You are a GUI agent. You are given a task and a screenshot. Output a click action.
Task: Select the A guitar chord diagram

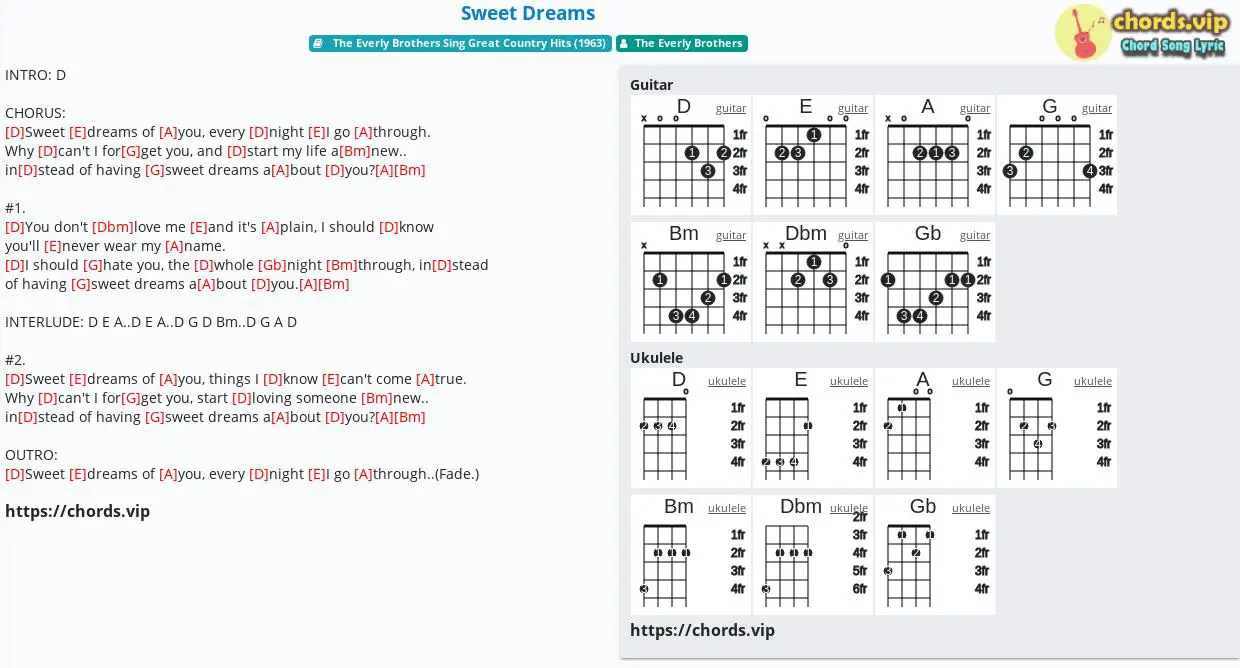[x=935, y=155]
